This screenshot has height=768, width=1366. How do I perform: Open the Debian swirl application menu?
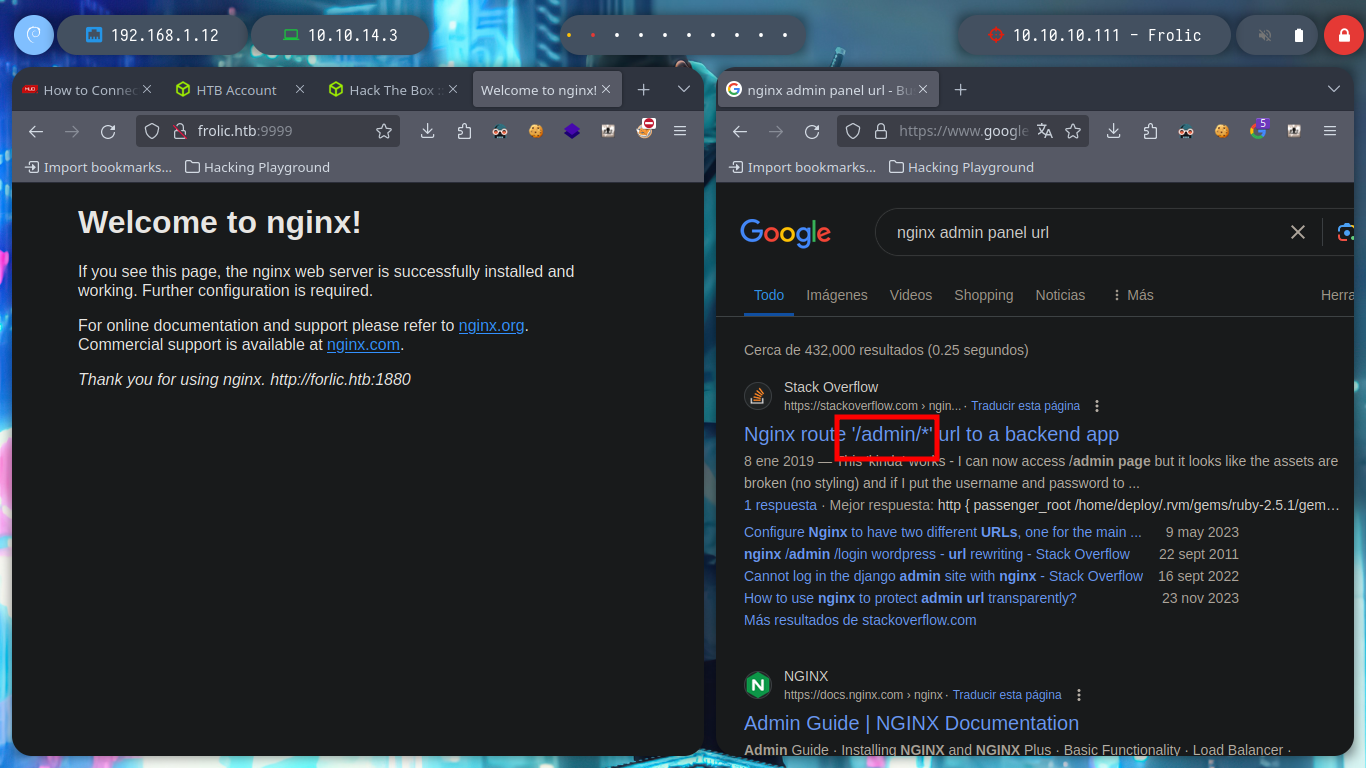pos(33,35)
